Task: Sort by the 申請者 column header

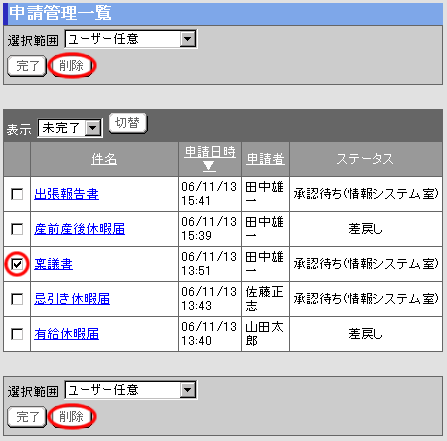Action: (x=265, y=159)
